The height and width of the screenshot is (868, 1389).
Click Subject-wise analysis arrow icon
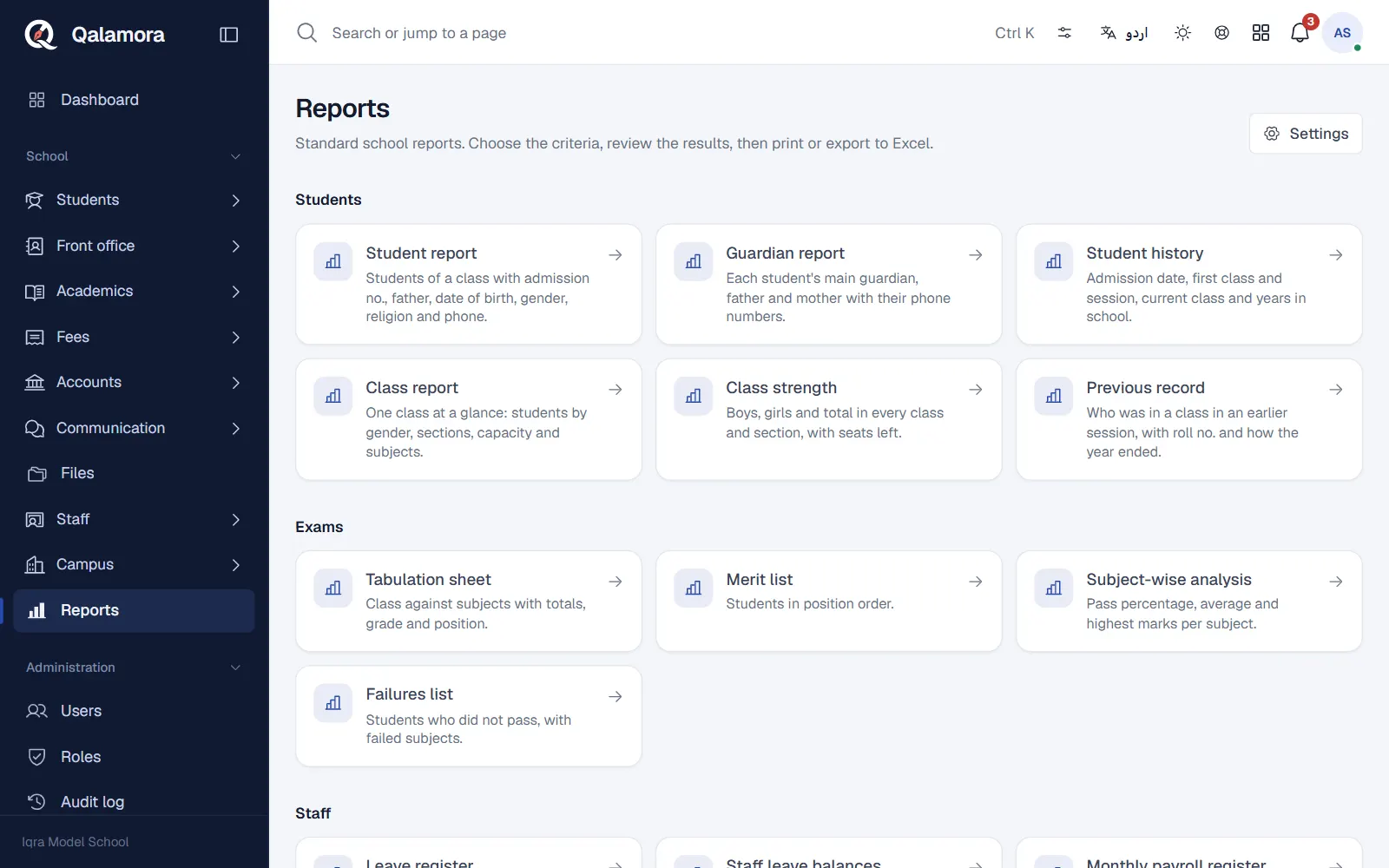[x=1336, y=582]
